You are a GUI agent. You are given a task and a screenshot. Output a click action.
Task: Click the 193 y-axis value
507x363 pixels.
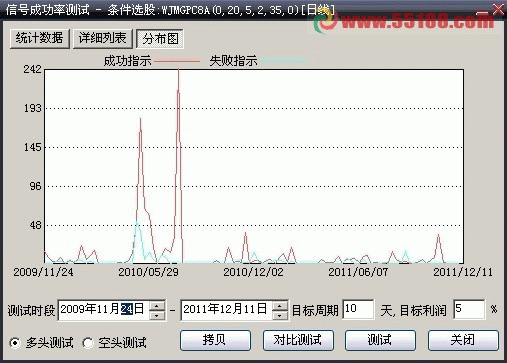point(32,108)
